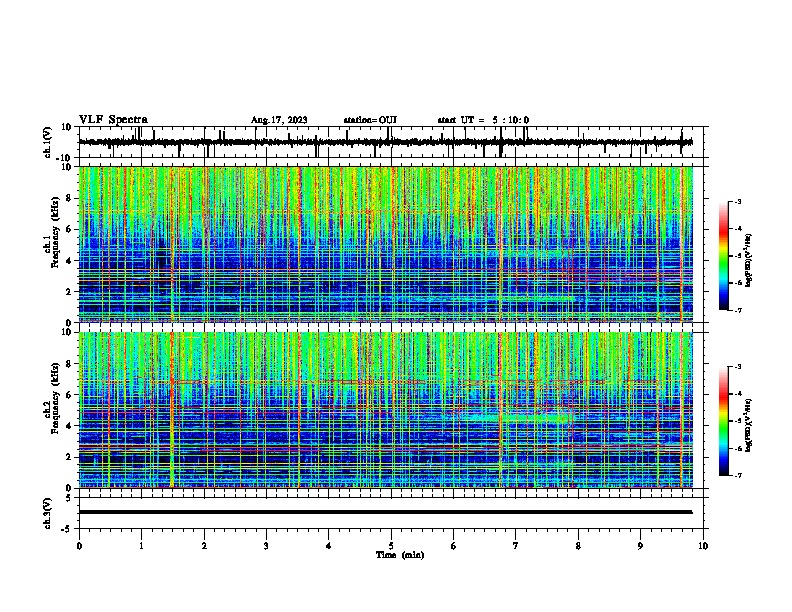Click the "station=OUI" header label
Screen dimensions: 792x612
[370, 120]
